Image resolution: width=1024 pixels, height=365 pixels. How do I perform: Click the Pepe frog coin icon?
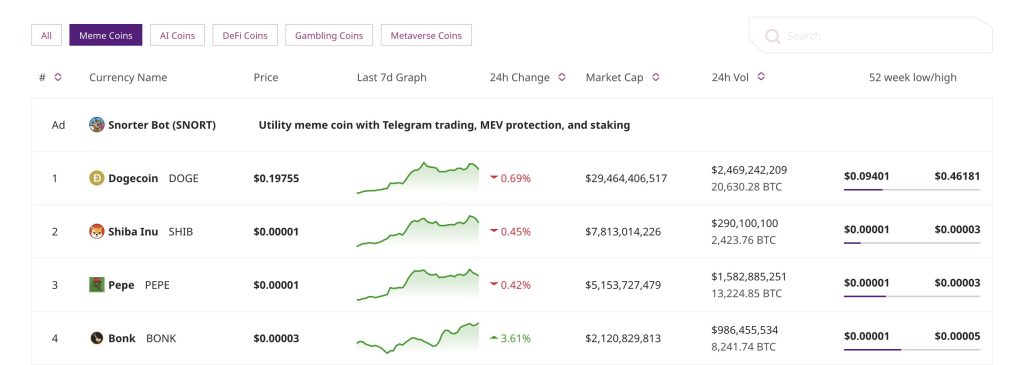[97, 285]
